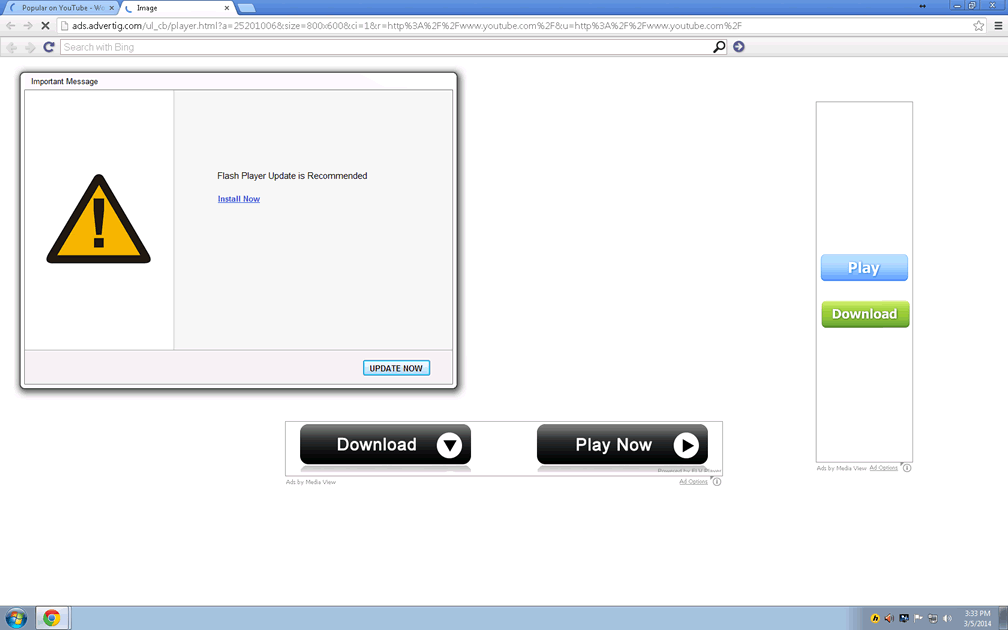Click Chrome icon in the taskbar
The height and width of the screenshot is (630, 1008).
[51, 618]
